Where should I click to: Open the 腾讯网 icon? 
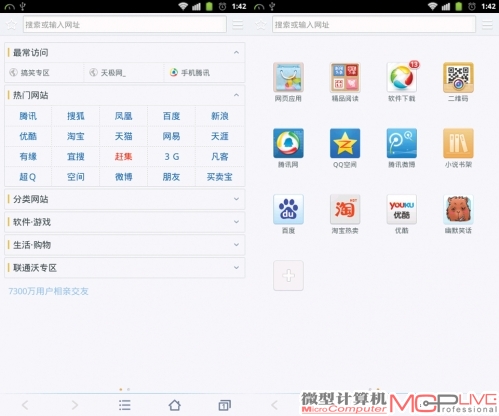(x=288, y=143)
